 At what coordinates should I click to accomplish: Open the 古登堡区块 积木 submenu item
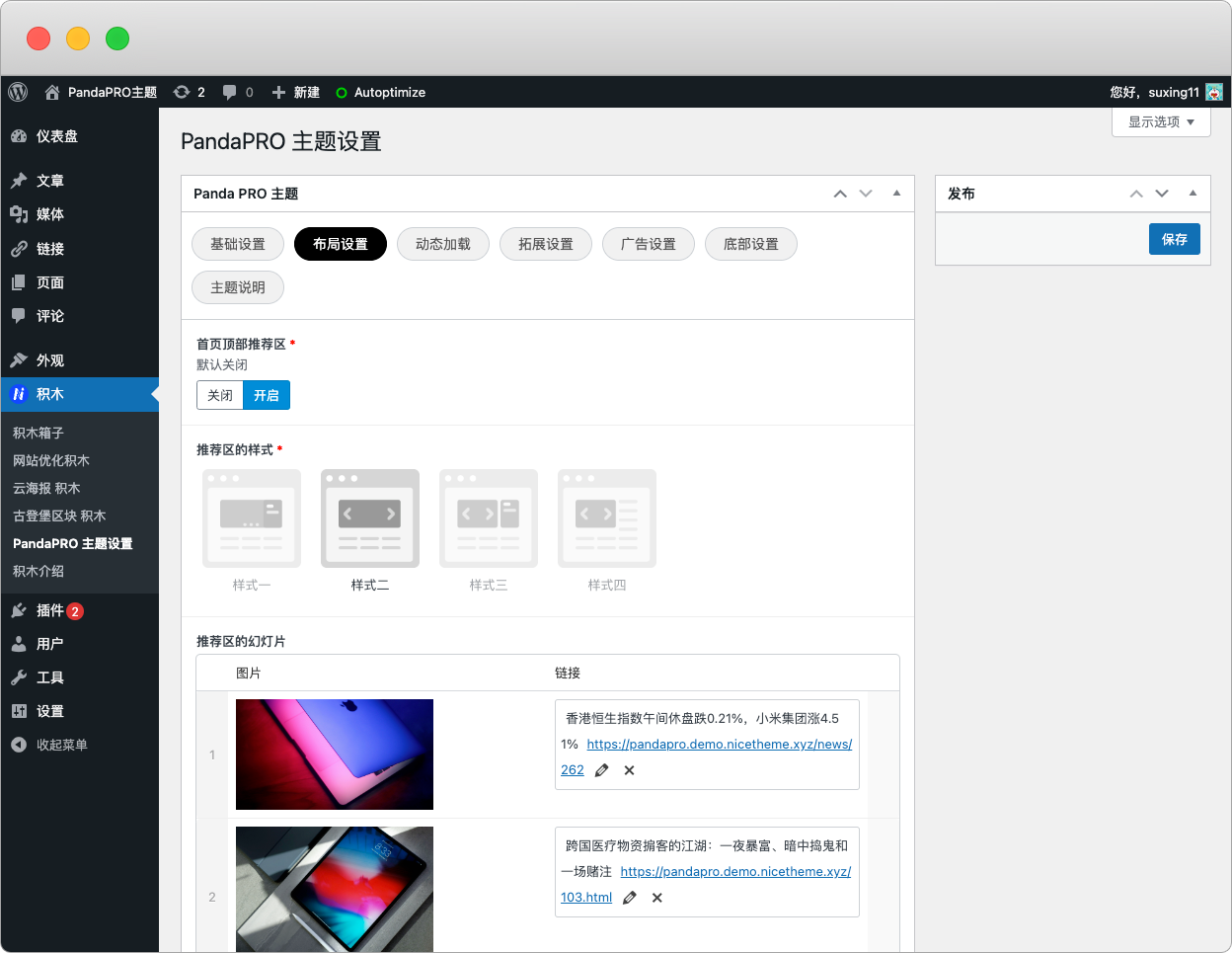(x=59, y=516)
